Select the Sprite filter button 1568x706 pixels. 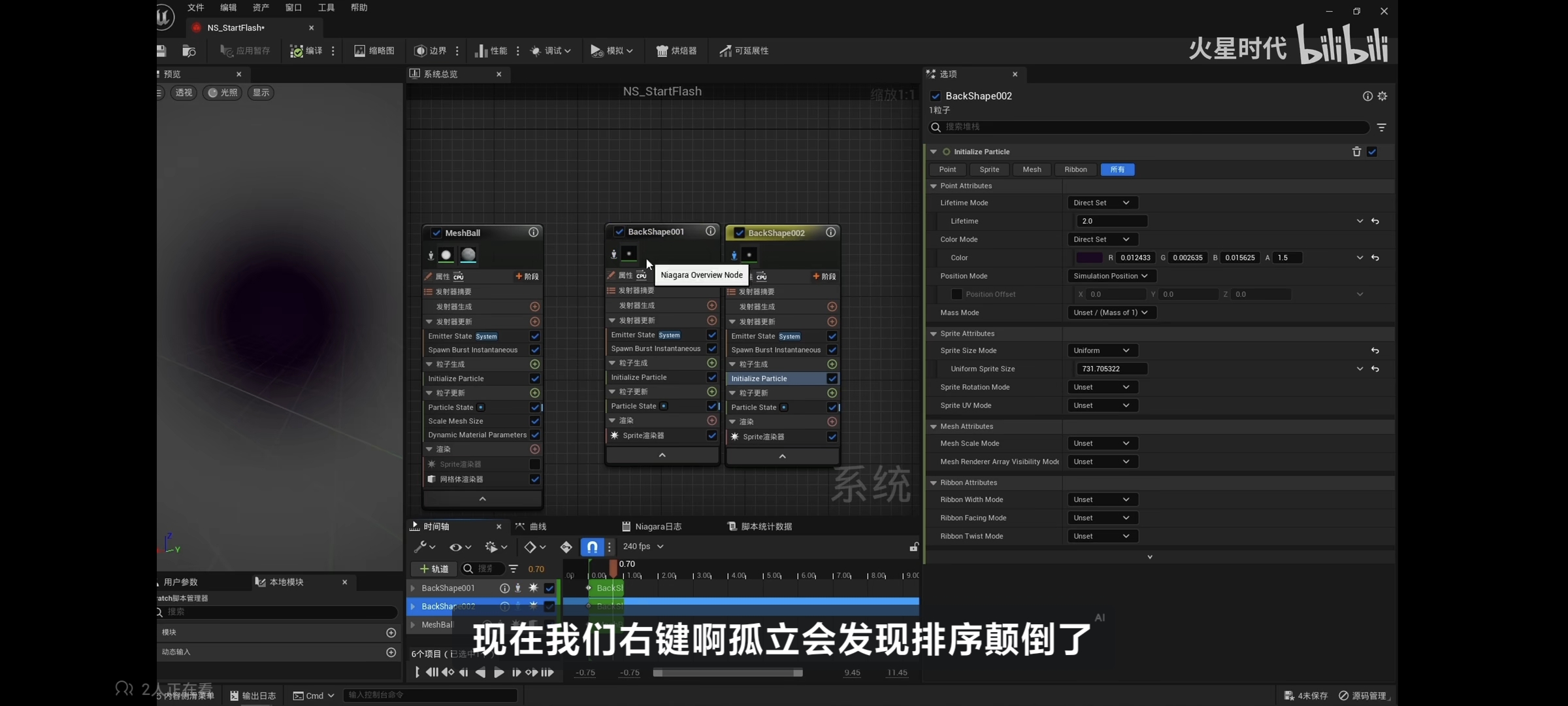pyautogui.click(x=989, y=169)
